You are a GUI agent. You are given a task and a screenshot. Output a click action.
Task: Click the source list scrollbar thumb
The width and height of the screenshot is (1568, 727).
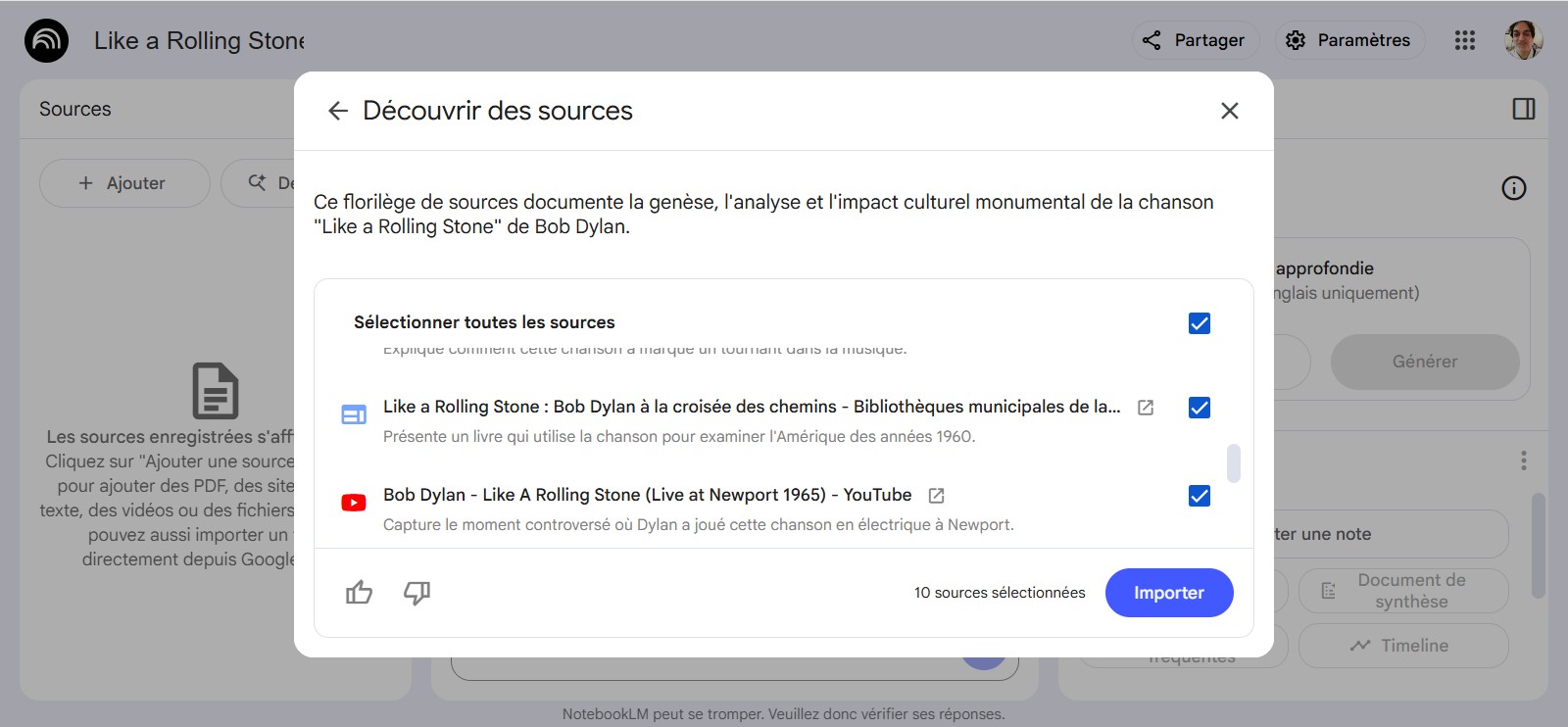1234,463
